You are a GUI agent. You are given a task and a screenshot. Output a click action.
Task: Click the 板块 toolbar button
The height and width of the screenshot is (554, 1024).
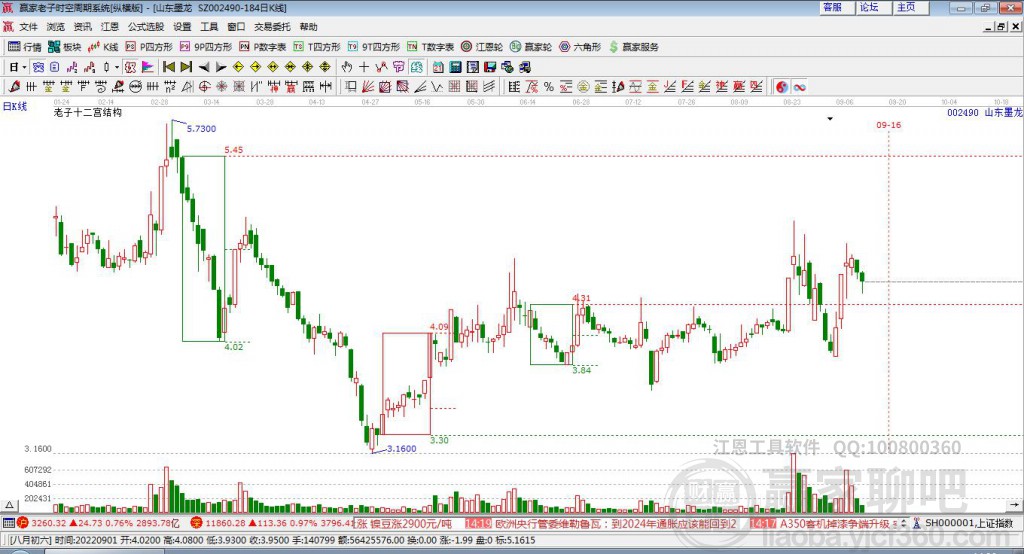tap(65, 47)
